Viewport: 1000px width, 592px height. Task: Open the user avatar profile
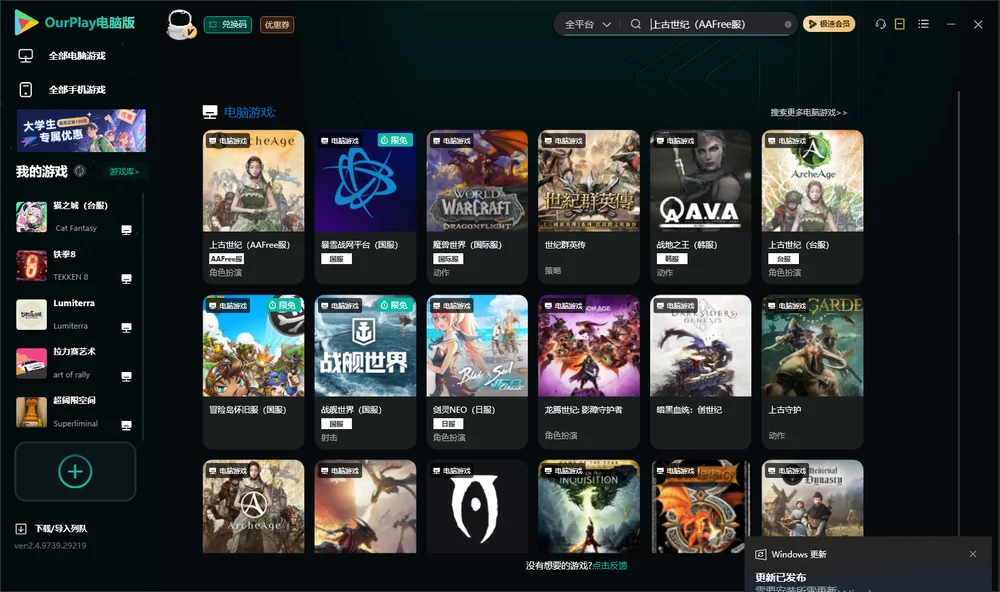(x=180, y=24)
